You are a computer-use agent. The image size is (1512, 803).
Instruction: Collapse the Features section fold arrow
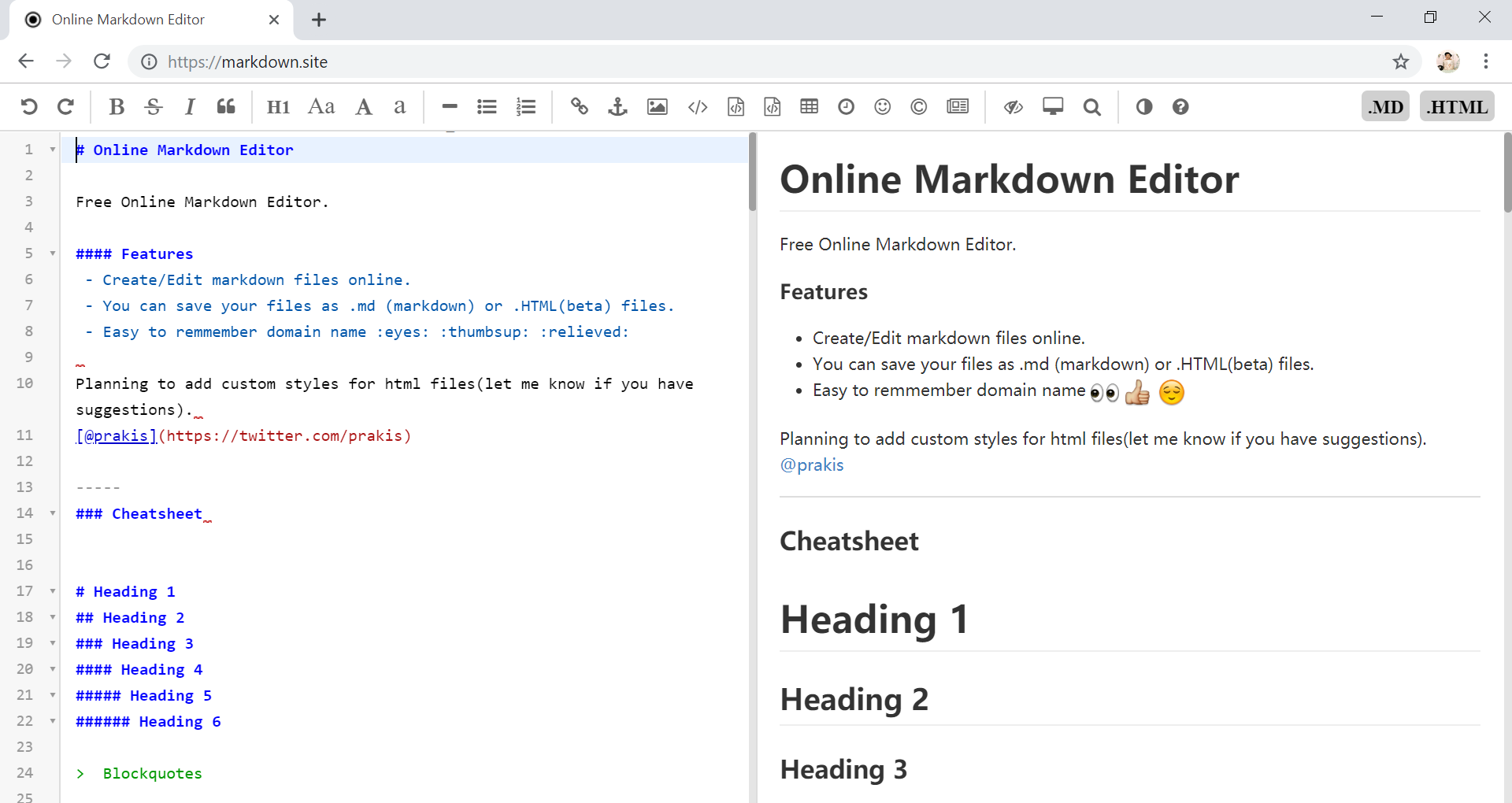point(53,253)
